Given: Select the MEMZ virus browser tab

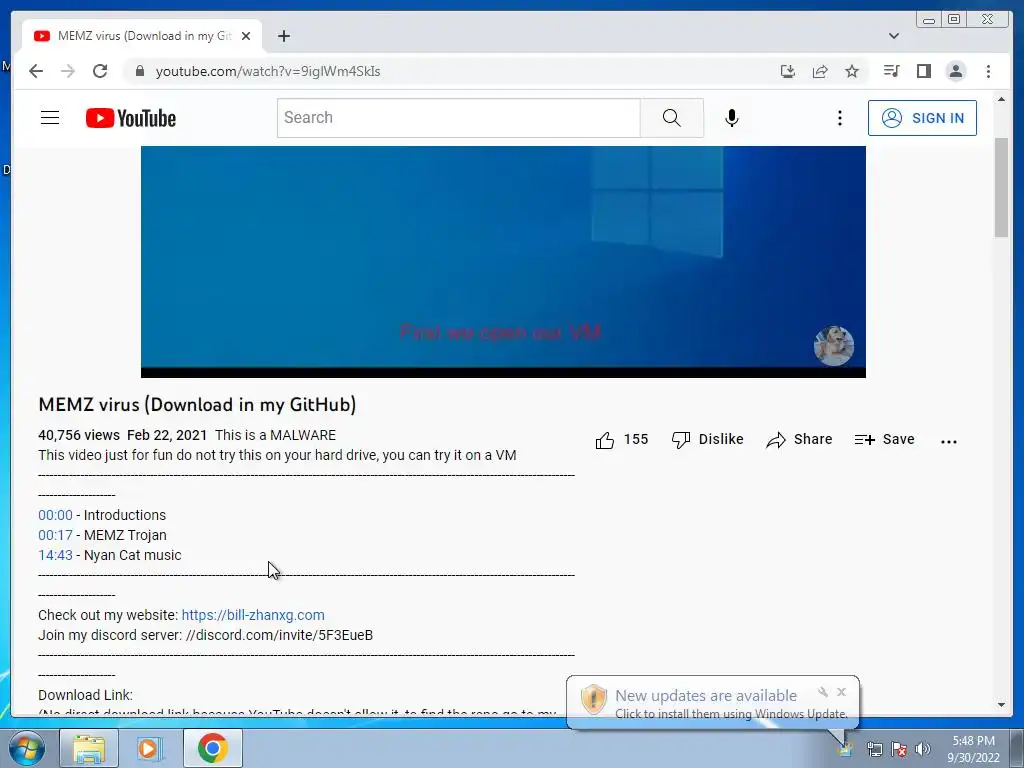Looking at the screenshot, I should point(142,37).
